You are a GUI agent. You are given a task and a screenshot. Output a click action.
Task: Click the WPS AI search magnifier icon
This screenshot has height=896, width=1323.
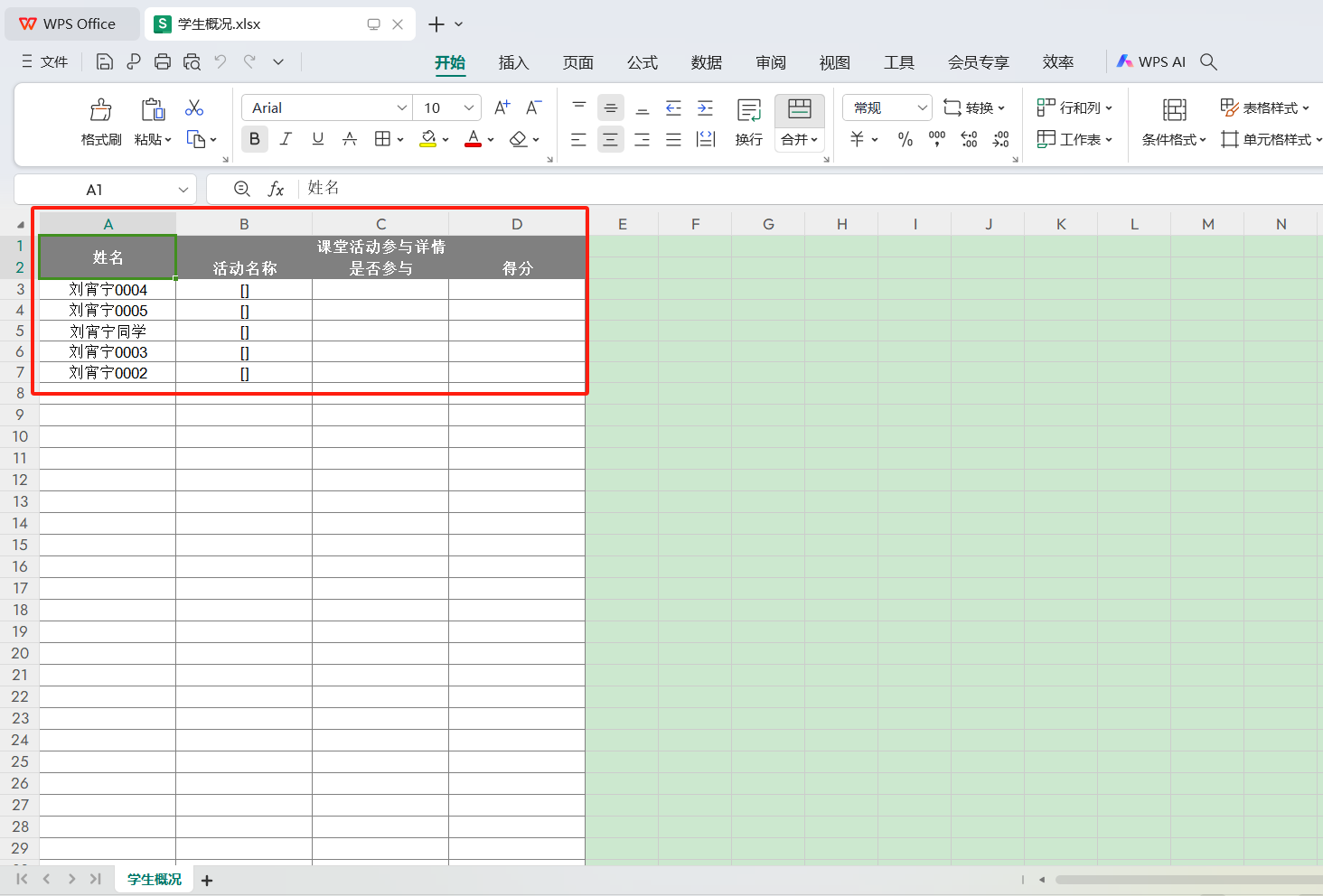click(x=1208, y=61)
